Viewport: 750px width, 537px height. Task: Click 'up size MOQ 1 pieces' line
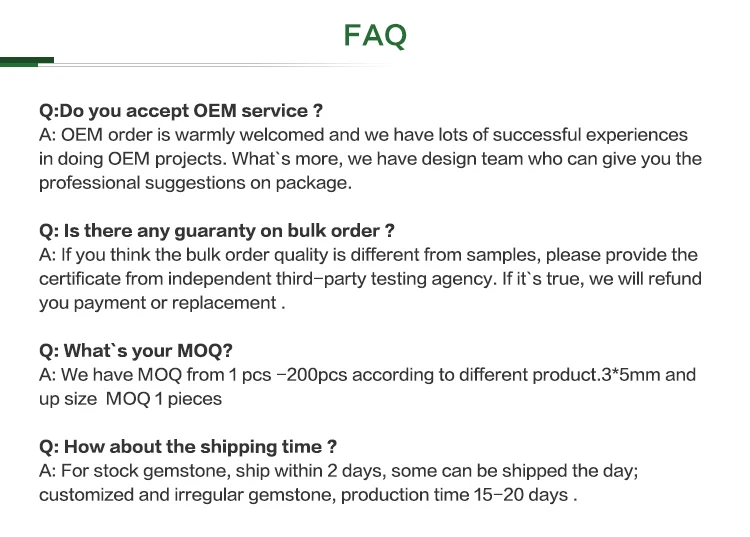coord(131,399)
